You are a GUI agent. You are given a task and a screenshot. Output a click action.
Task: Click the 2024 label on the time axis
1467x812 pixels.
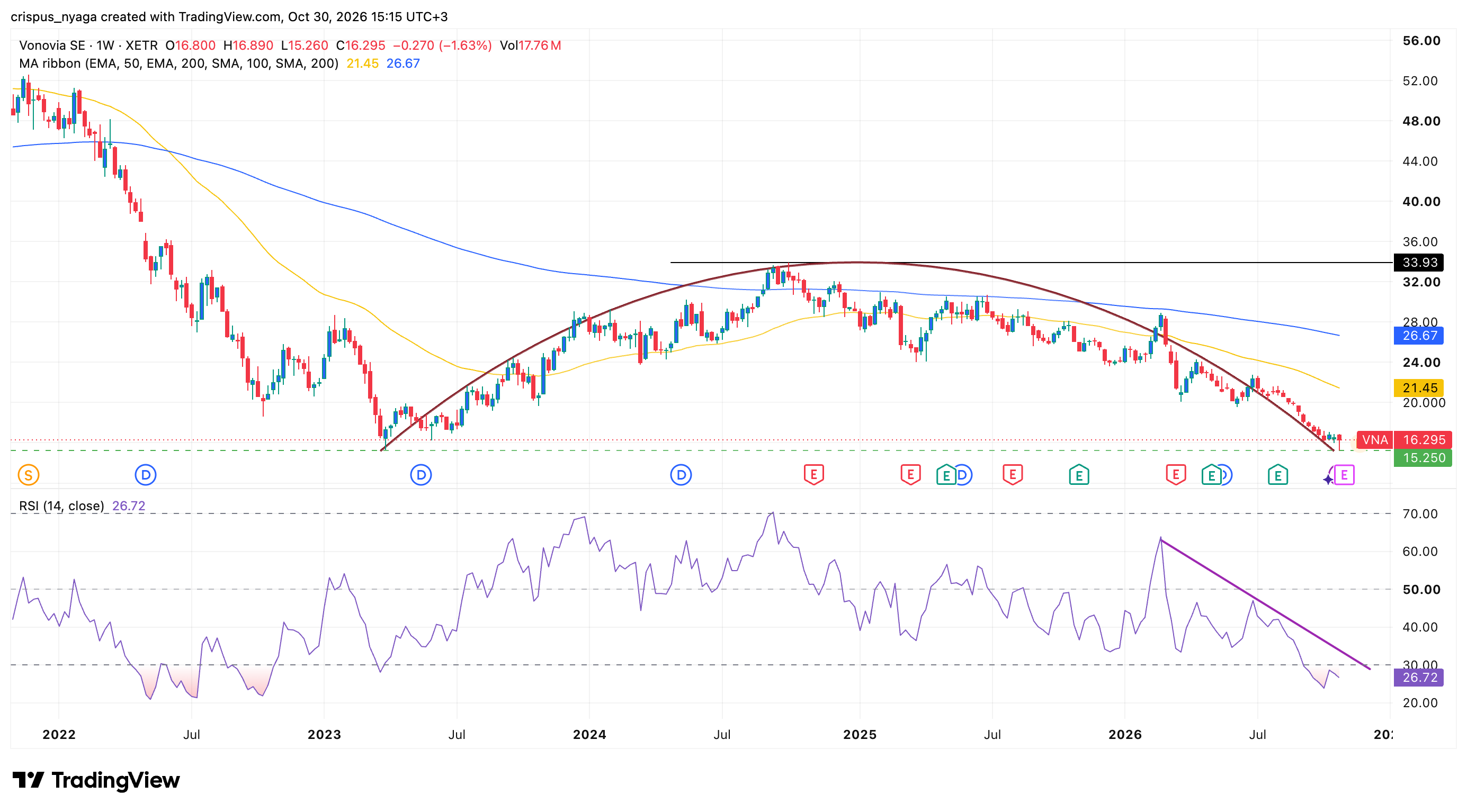click(x=589, y=735)
